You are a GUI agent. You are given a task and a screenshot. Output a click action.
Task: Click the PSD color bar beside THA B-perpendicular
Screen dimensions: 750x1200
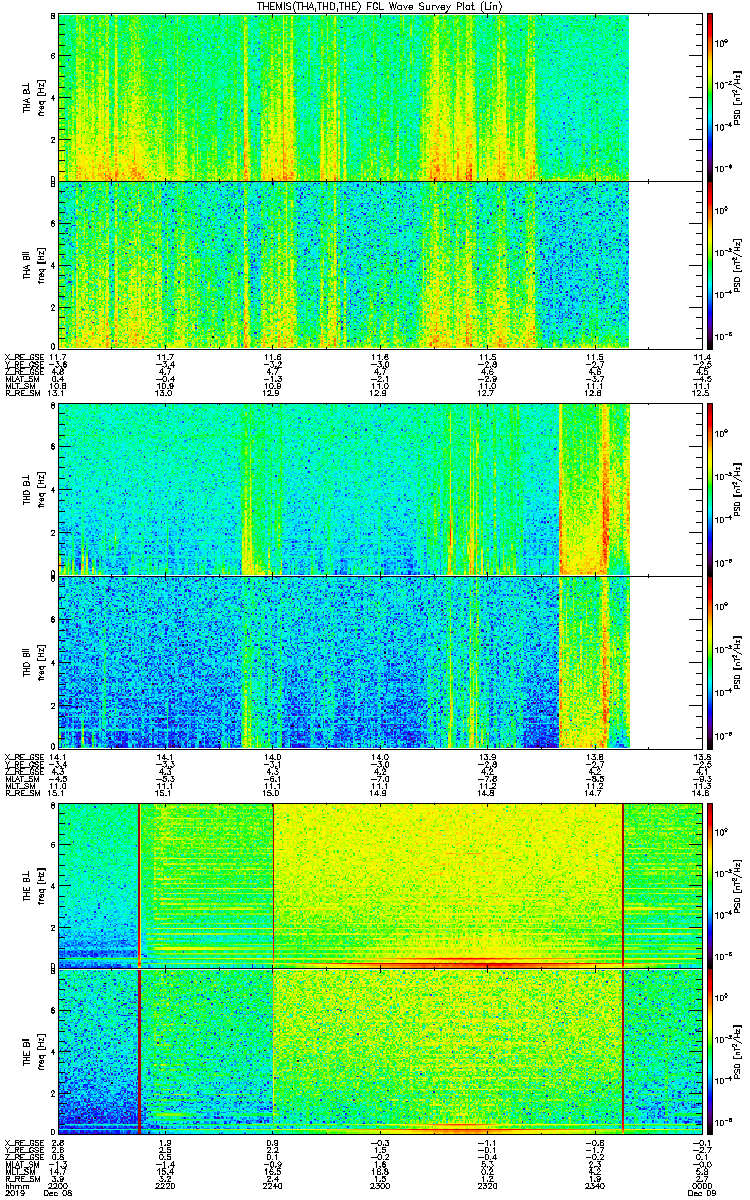[710, 97]
